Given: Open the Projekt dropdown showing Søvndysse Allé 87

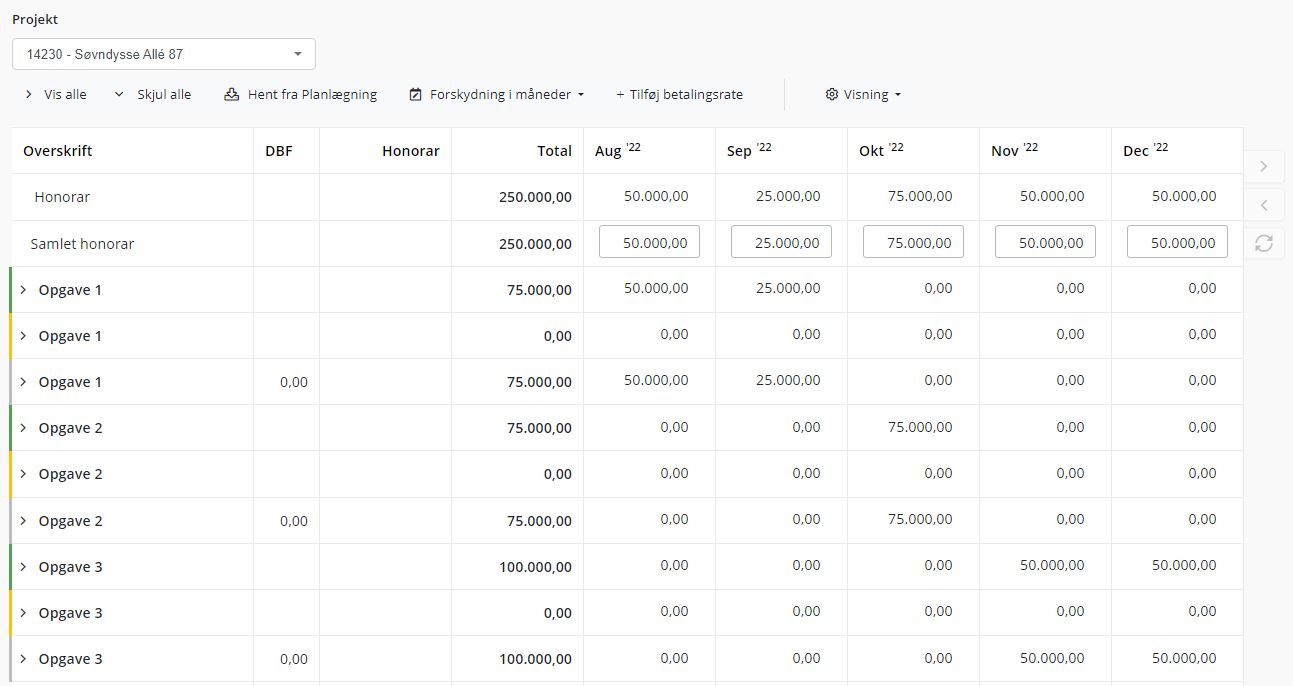Looking at the screenshot, I should point(164,54).
